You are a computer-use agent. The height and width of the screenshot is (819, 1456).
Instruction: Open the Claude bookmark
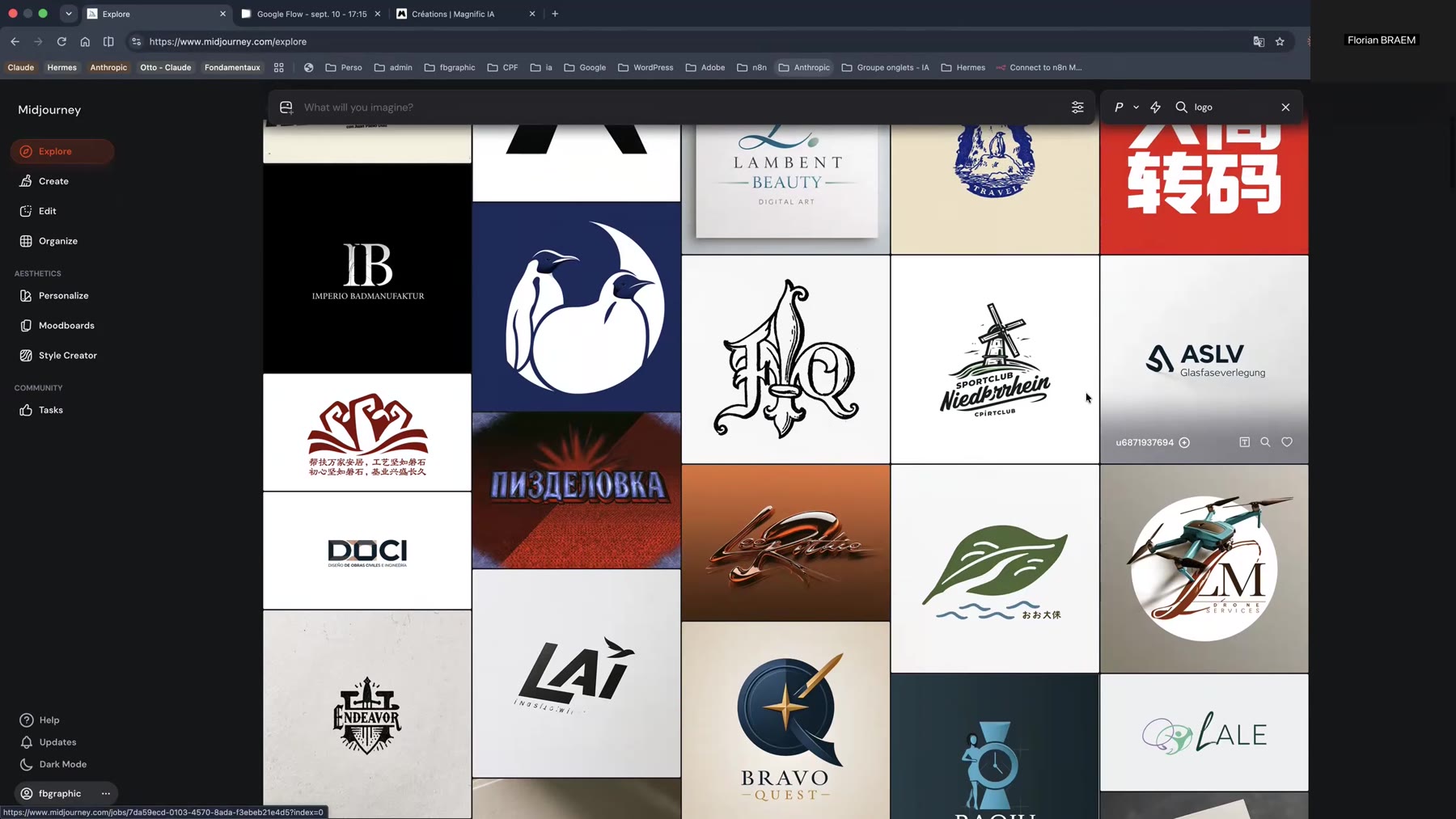pos(21,68)
